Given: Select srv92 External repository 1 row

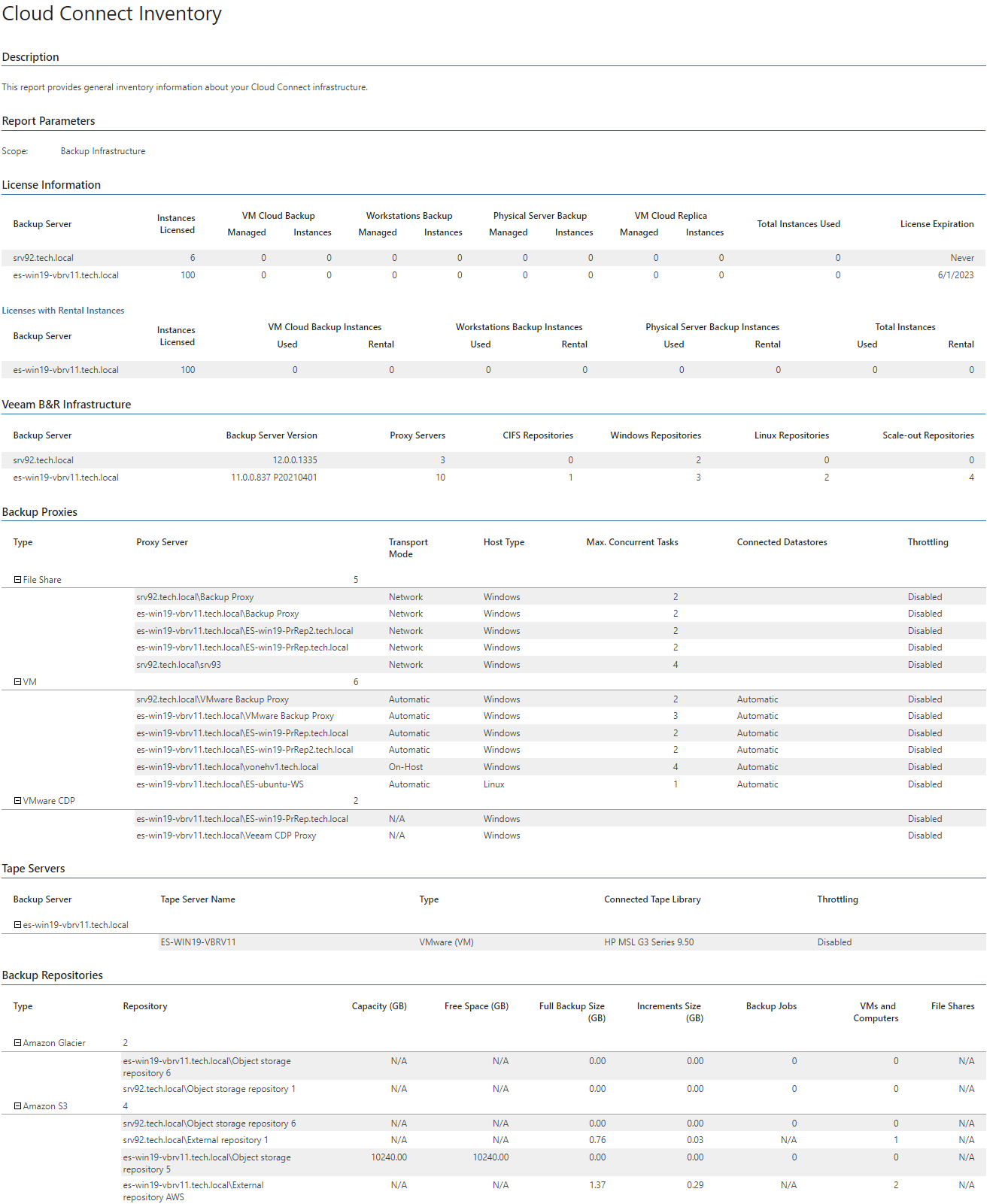Looking at the screenshot, I should (554, 1140).
